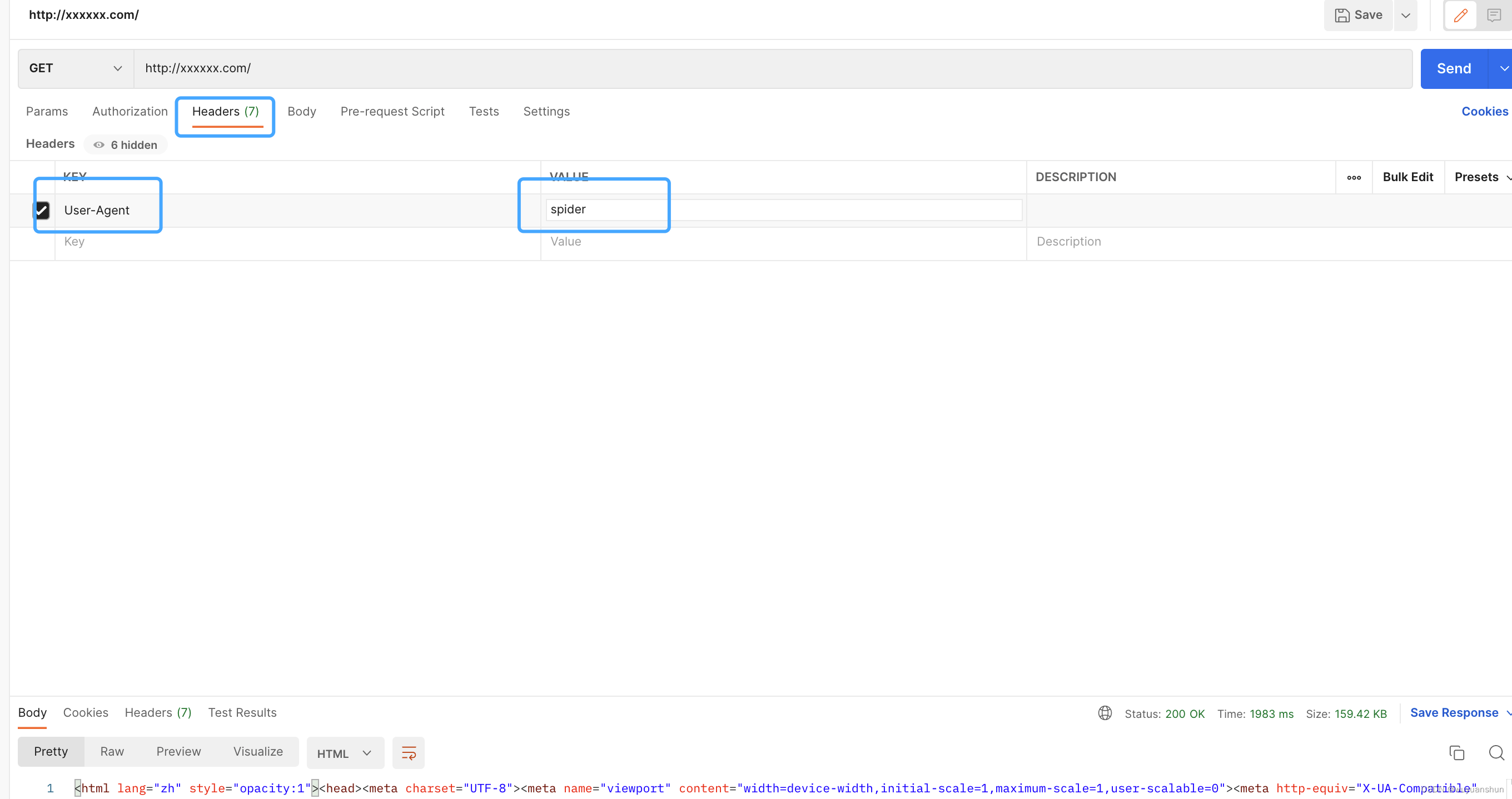Viewport: 1512px width, 799px height.
Task: Click the Cookies link
Action: (1484, 112)
